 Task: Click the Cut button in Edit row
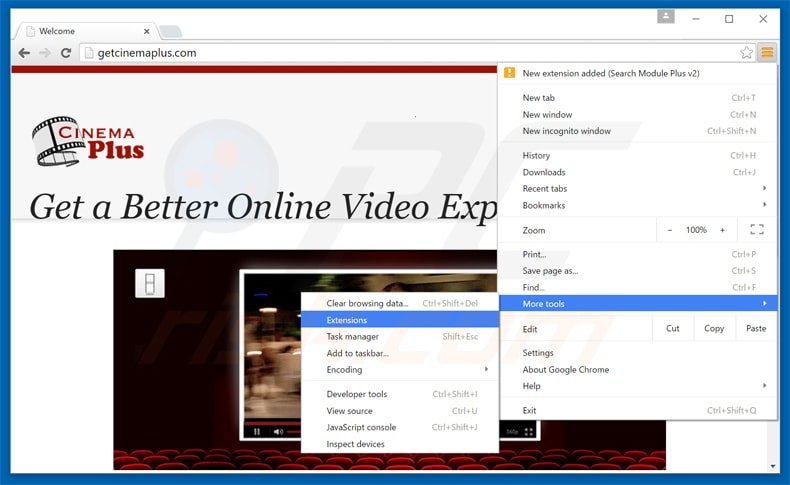(x=673, y=328)
